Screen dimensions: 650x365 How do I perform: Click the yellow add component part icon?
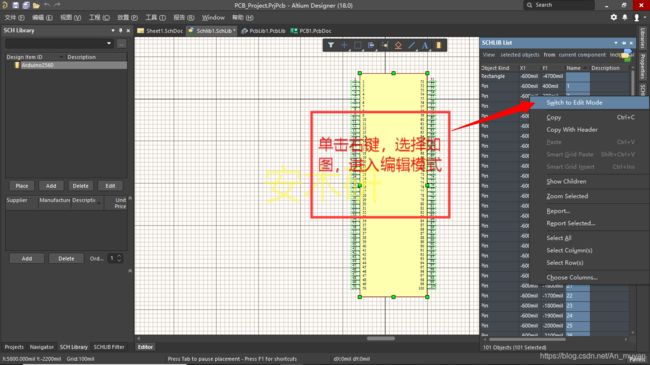(x=439, y=45)
